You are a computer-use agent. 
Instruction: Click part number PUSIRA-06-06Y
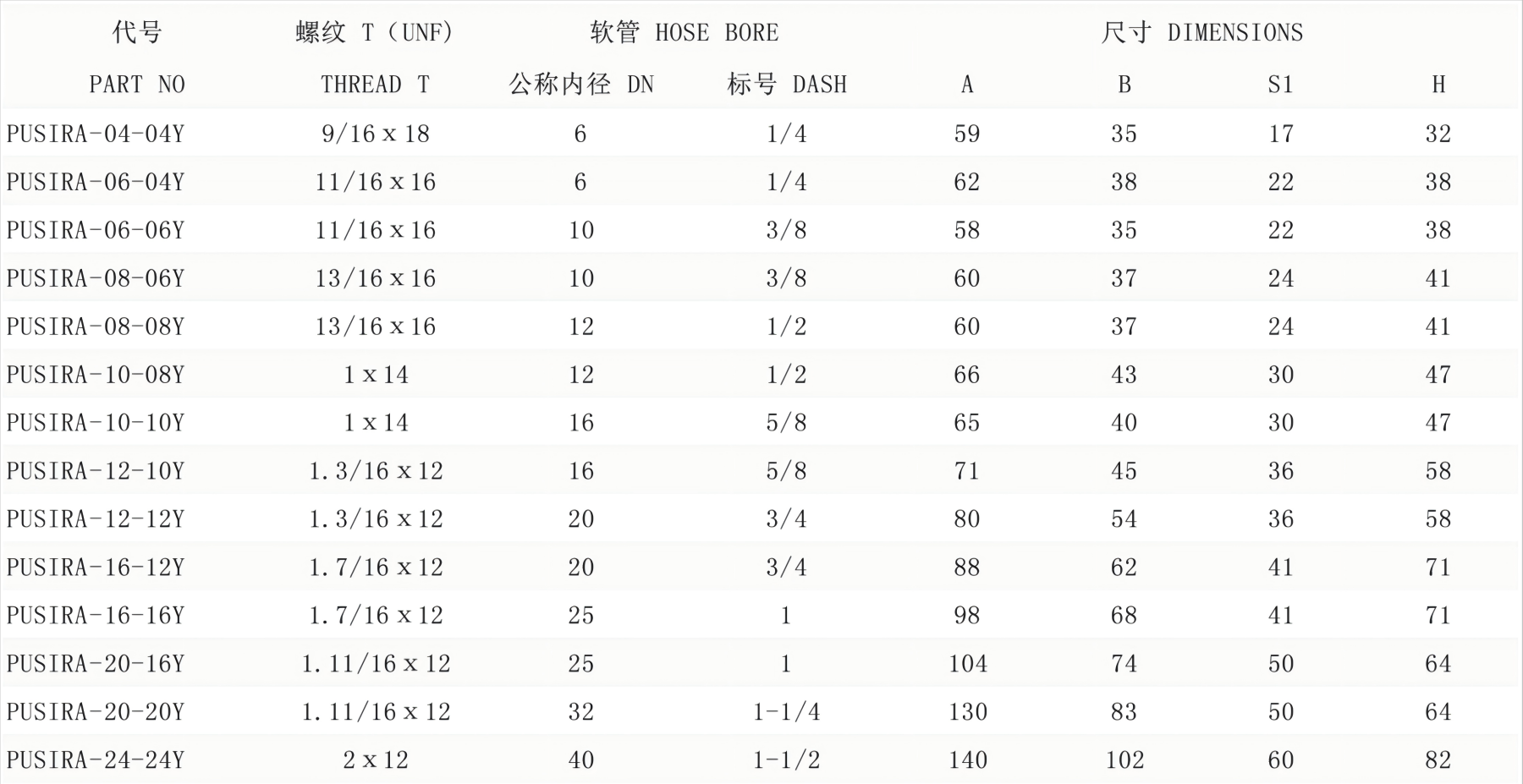(x=95, y=230)
